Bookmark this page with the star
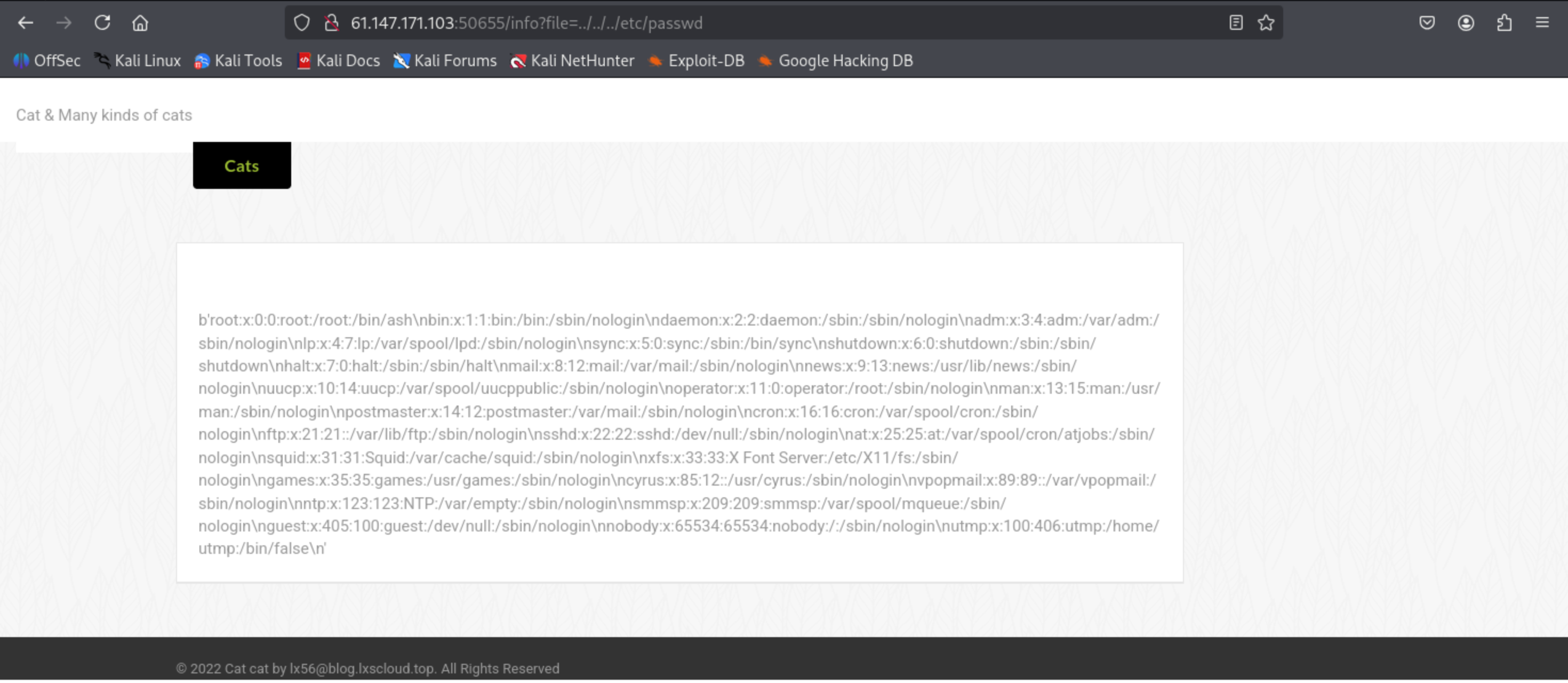The image size is (1568, 683). tap(1266, 23)
